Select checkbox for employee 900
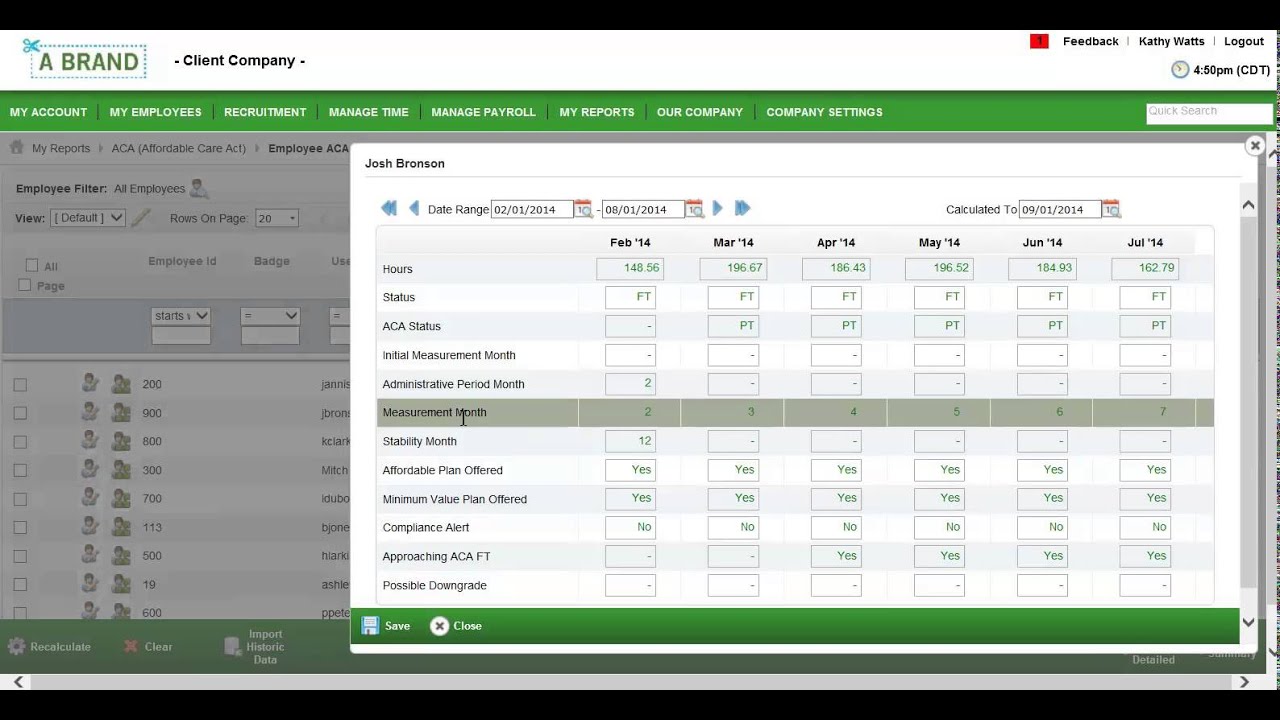The image size is (1280, 720). pyautogui.click(x=20, y=413)
